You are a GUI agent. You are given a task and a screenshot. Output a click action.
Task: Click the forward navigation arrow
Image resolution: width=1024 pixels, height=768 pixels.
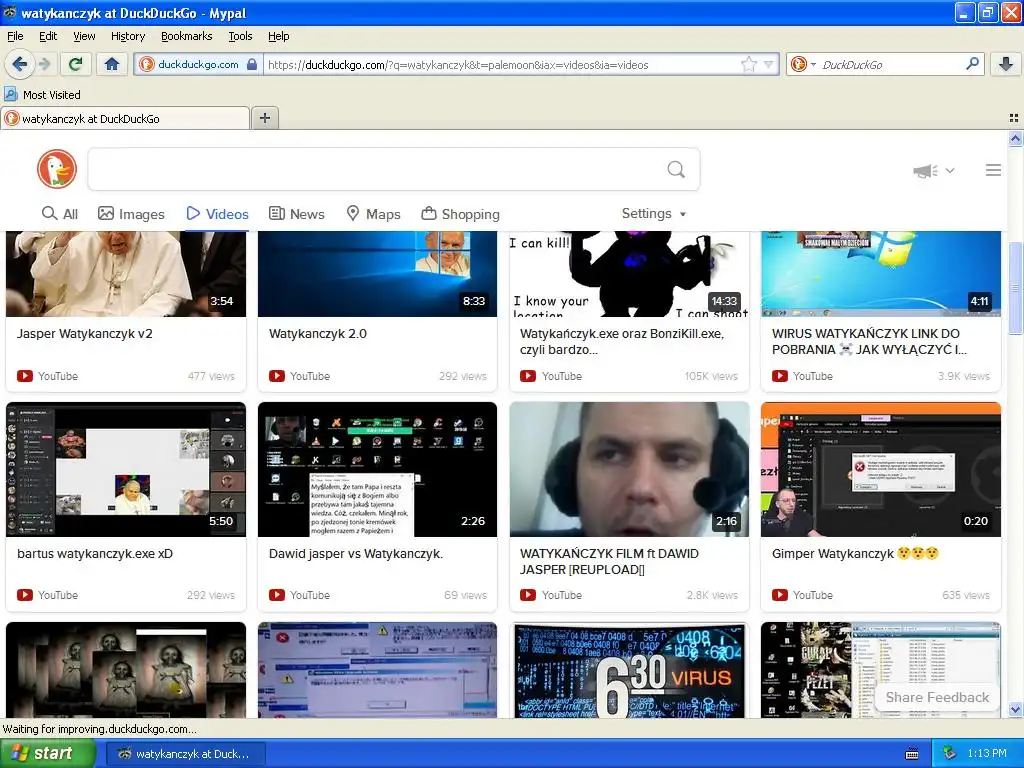45,64
